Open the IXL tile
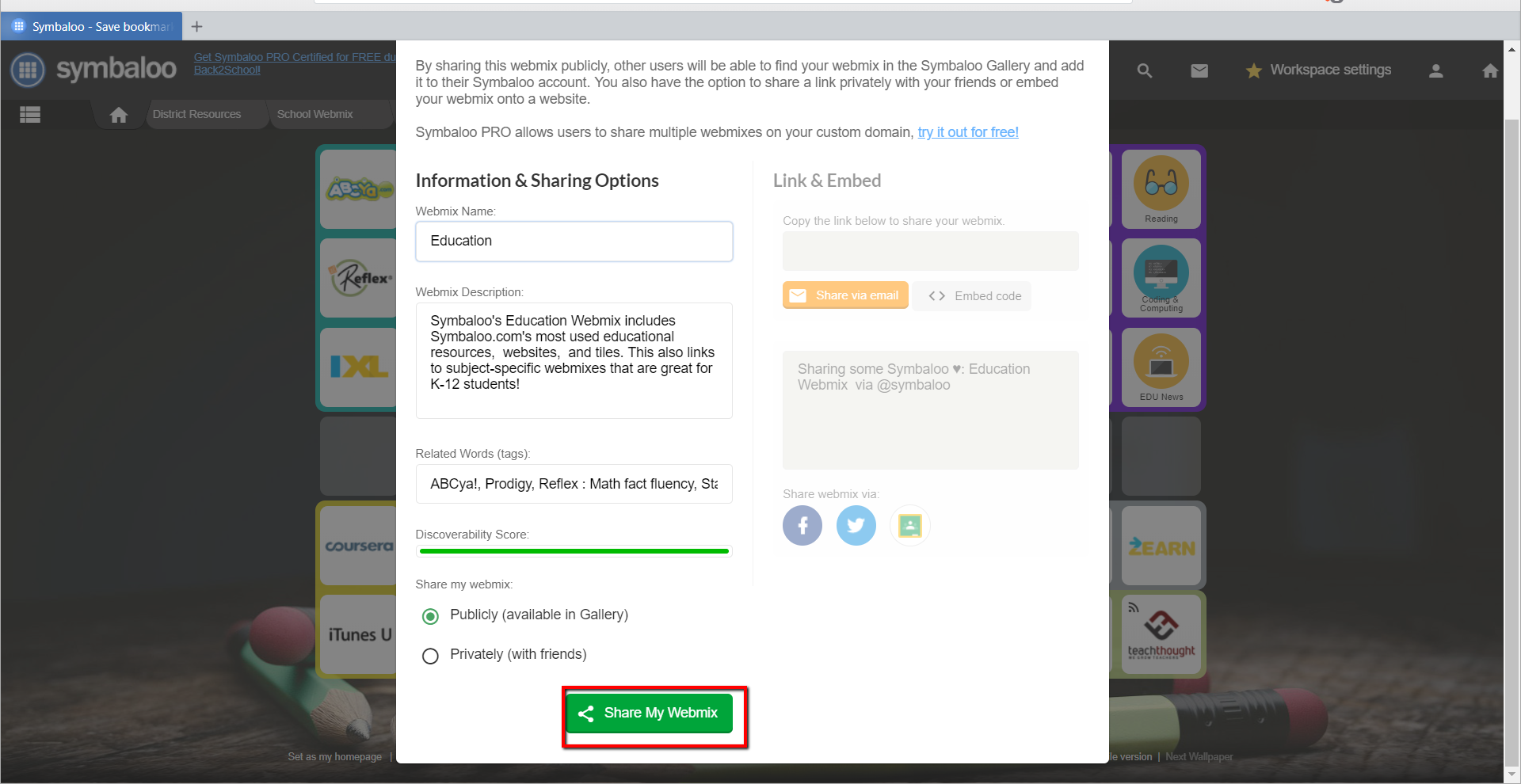 coord(359,367)
